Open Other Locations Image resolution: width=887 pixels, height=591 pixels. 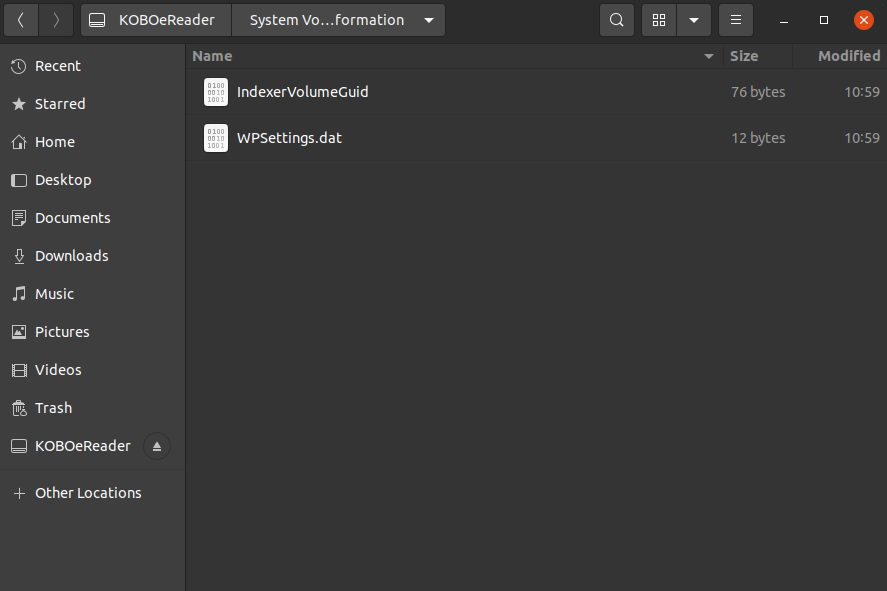(88, 493)
